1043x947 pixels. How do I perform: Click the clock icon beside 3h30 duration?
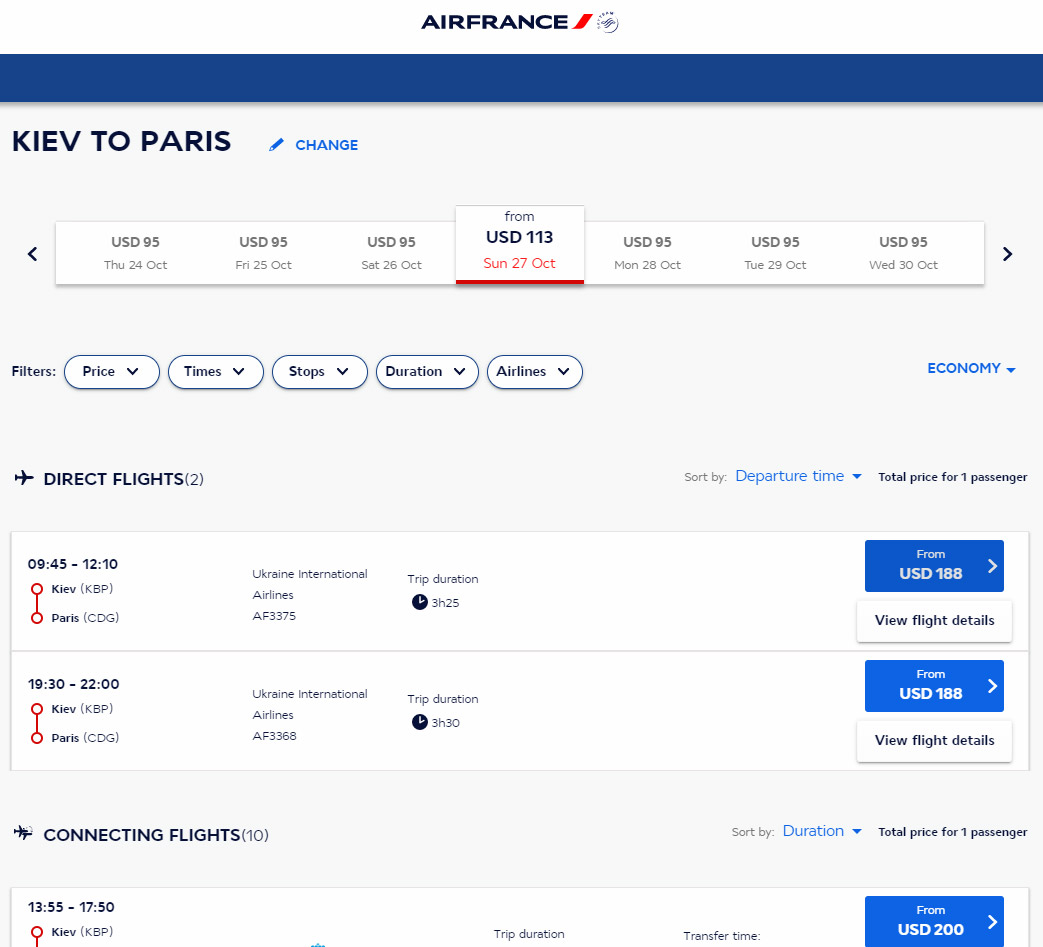coord(420,722)
